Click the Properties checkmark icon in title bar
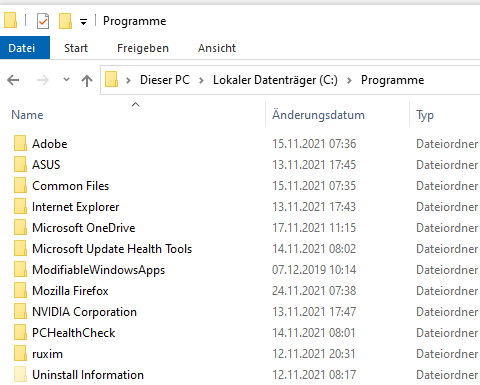 pyautogui.click(x=43, y=21)
